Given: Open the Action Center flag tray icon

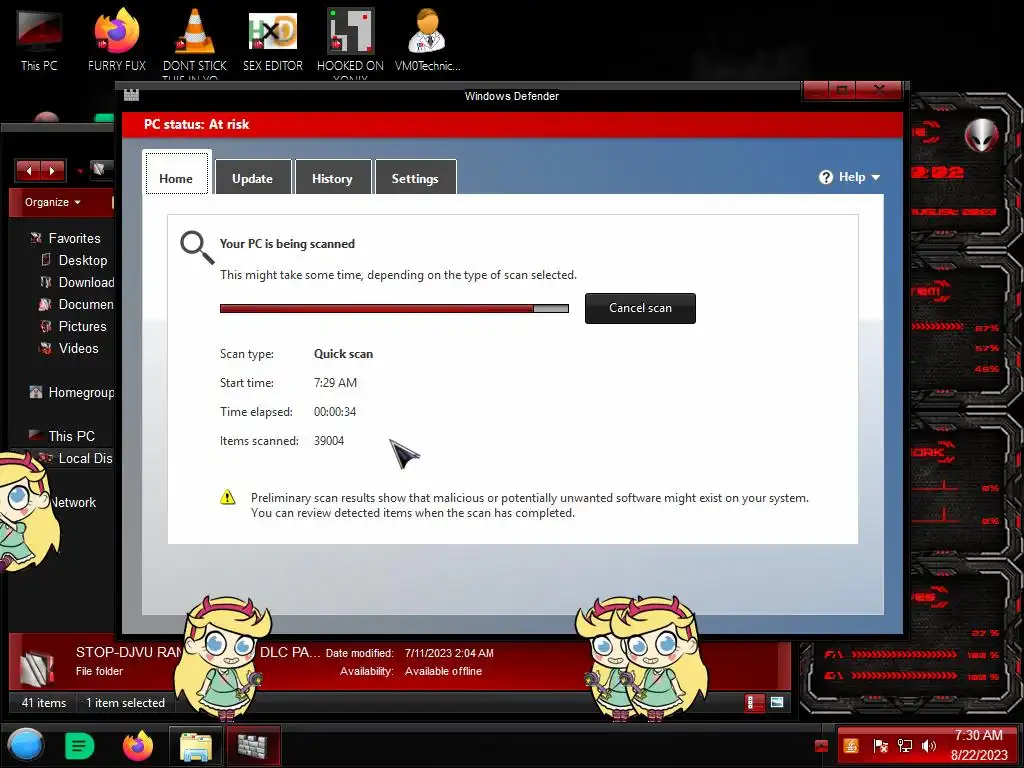Looking at the screenshot, I should pyautogui.click(x=880, y=746).
